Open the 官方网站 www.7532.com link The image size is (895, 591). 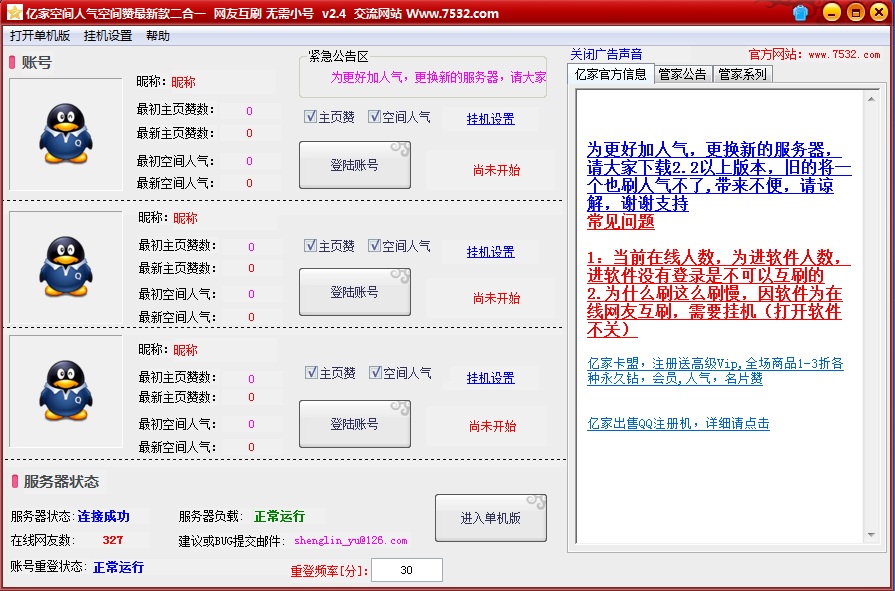point(815,55)
